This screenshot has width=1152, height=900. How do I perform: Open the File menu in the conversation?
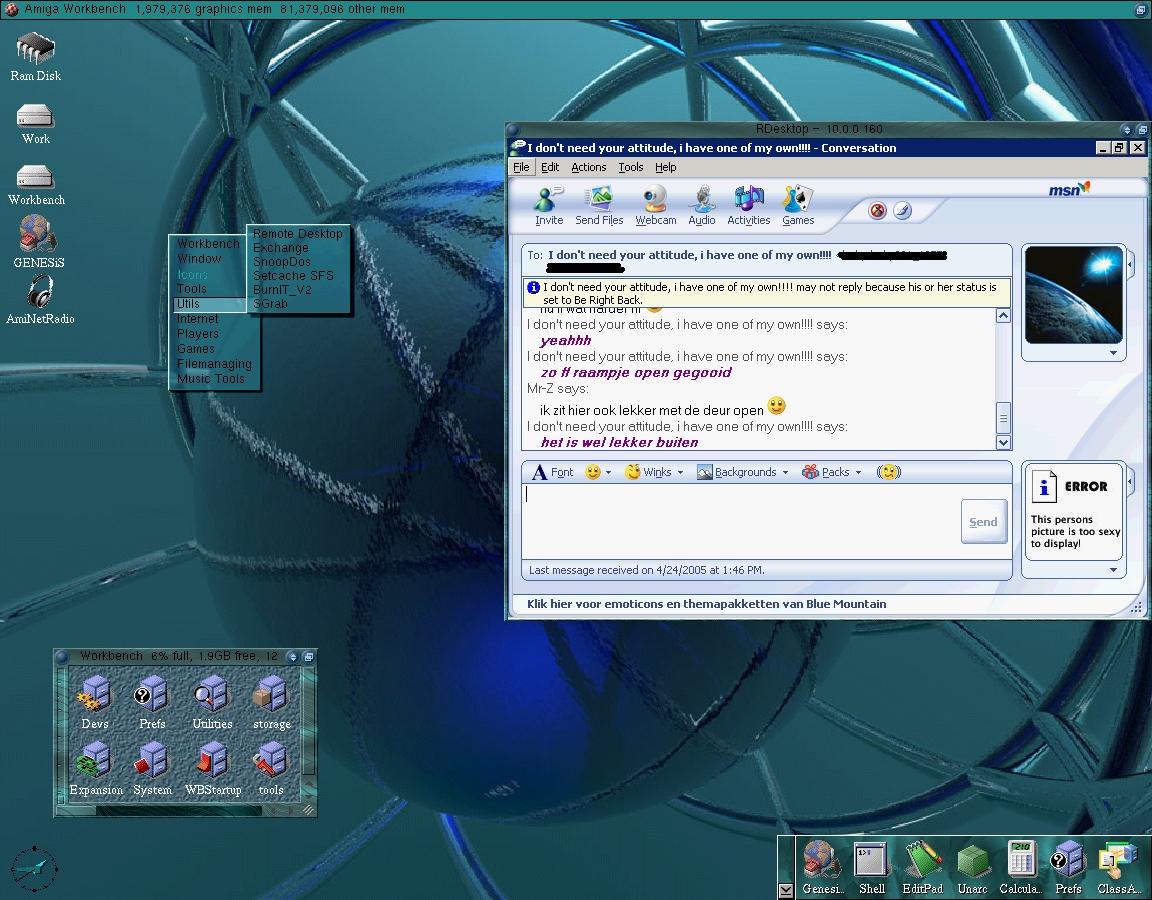[521, 167]
